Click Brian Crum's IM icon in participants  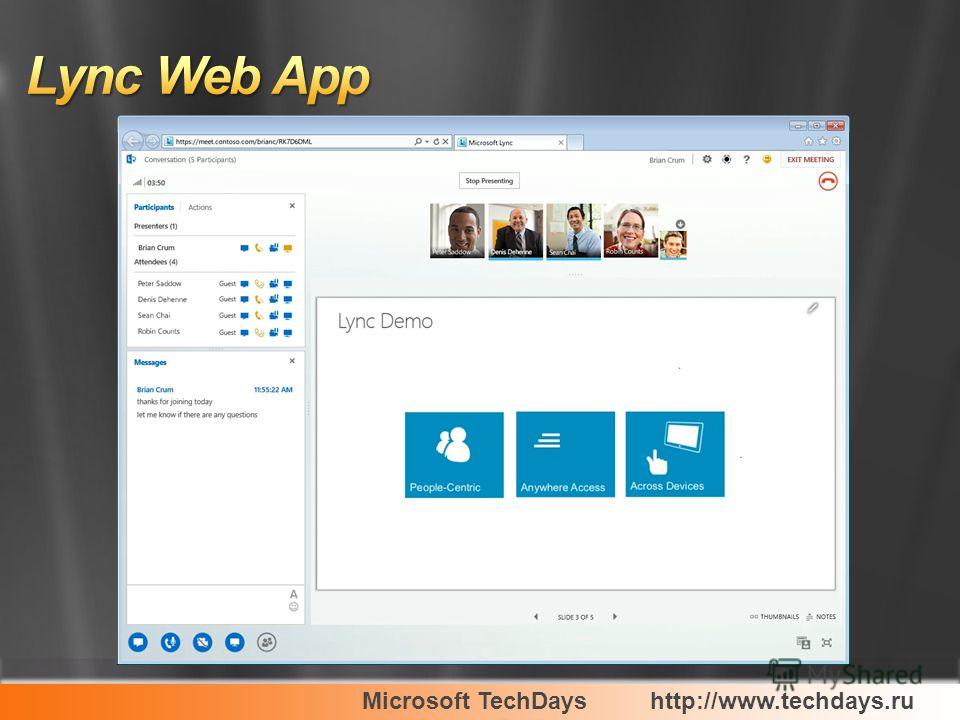coord(244,248)
